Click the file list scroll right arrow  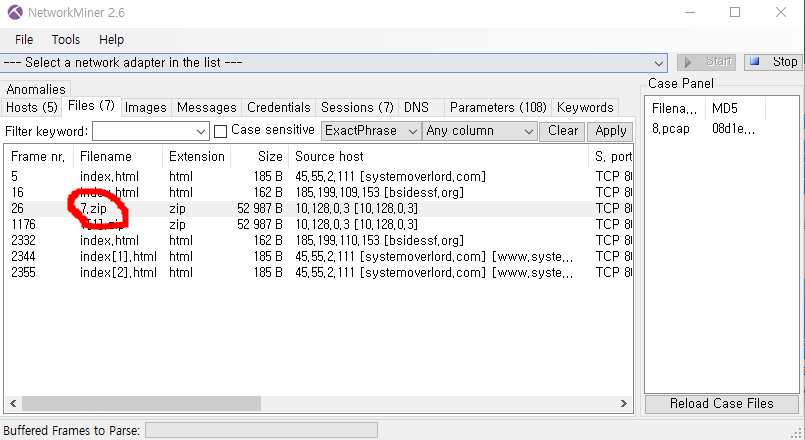click(x=624, y=404)
